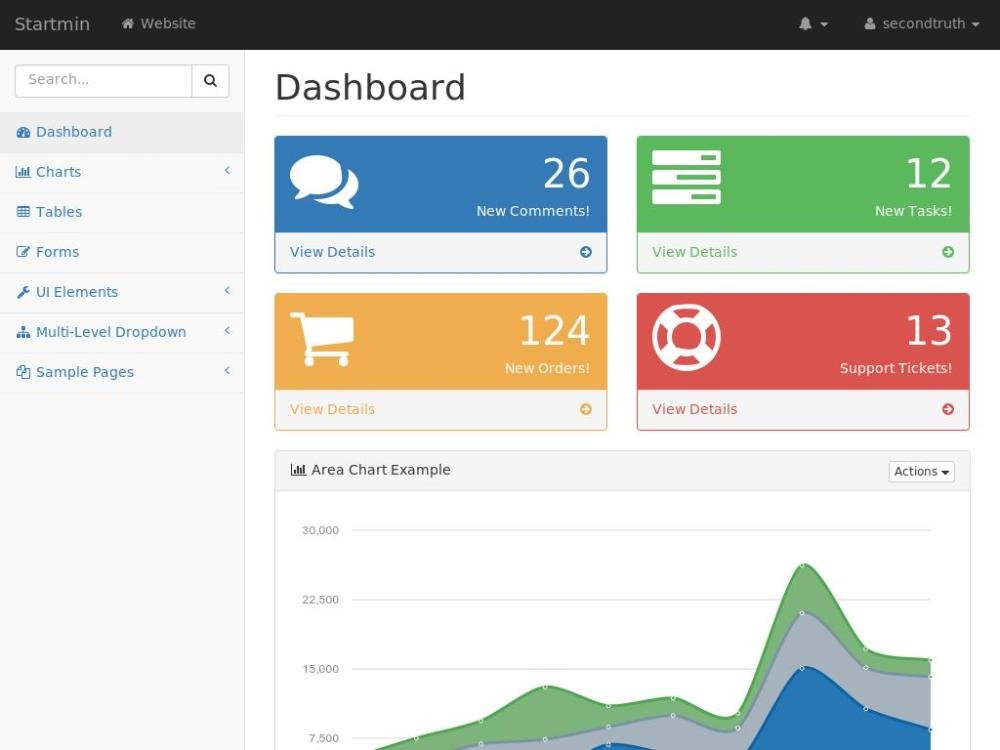
Task: Click arrow icon in New Comments footer
Action: tap(586, 252)
